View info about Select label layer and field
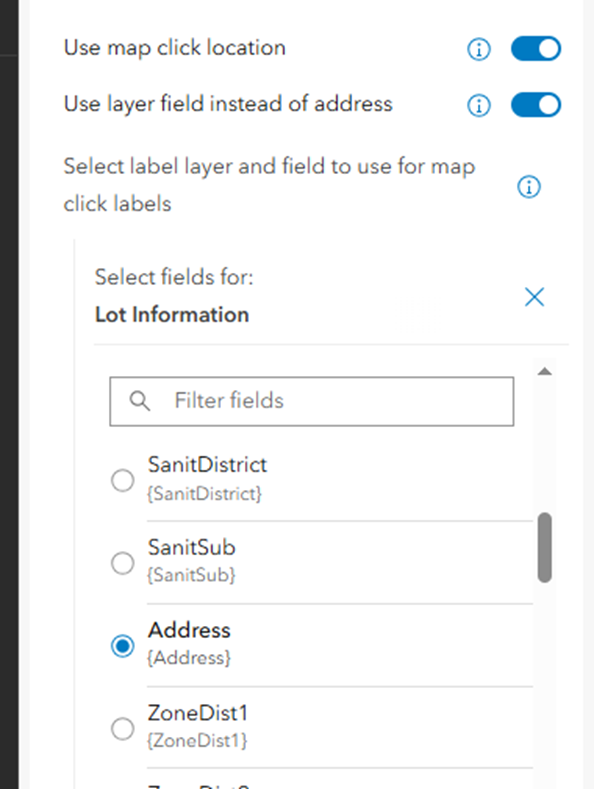This screenshot has width=594, height=789. click(529, 187)
